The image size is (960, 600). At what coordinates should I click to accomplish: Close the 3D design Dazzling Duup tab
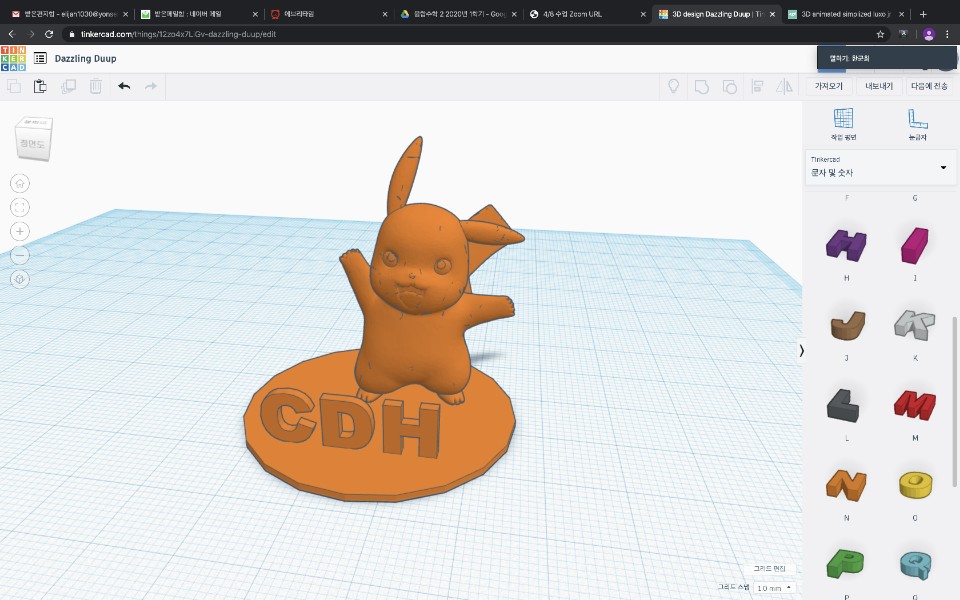click(x=772, y=14)
